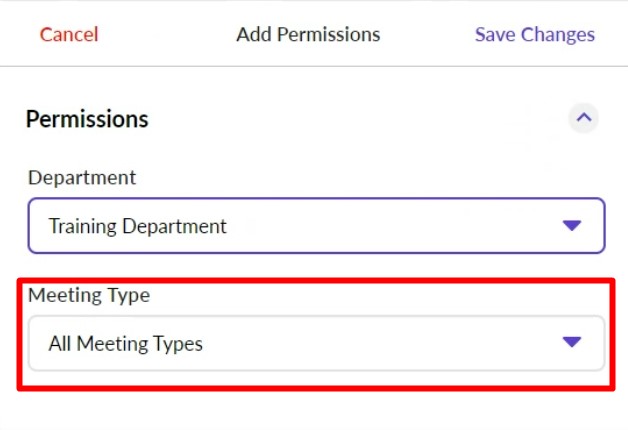
Task: Click the Department dropdown arrow icon
Action: pos(572,226)
